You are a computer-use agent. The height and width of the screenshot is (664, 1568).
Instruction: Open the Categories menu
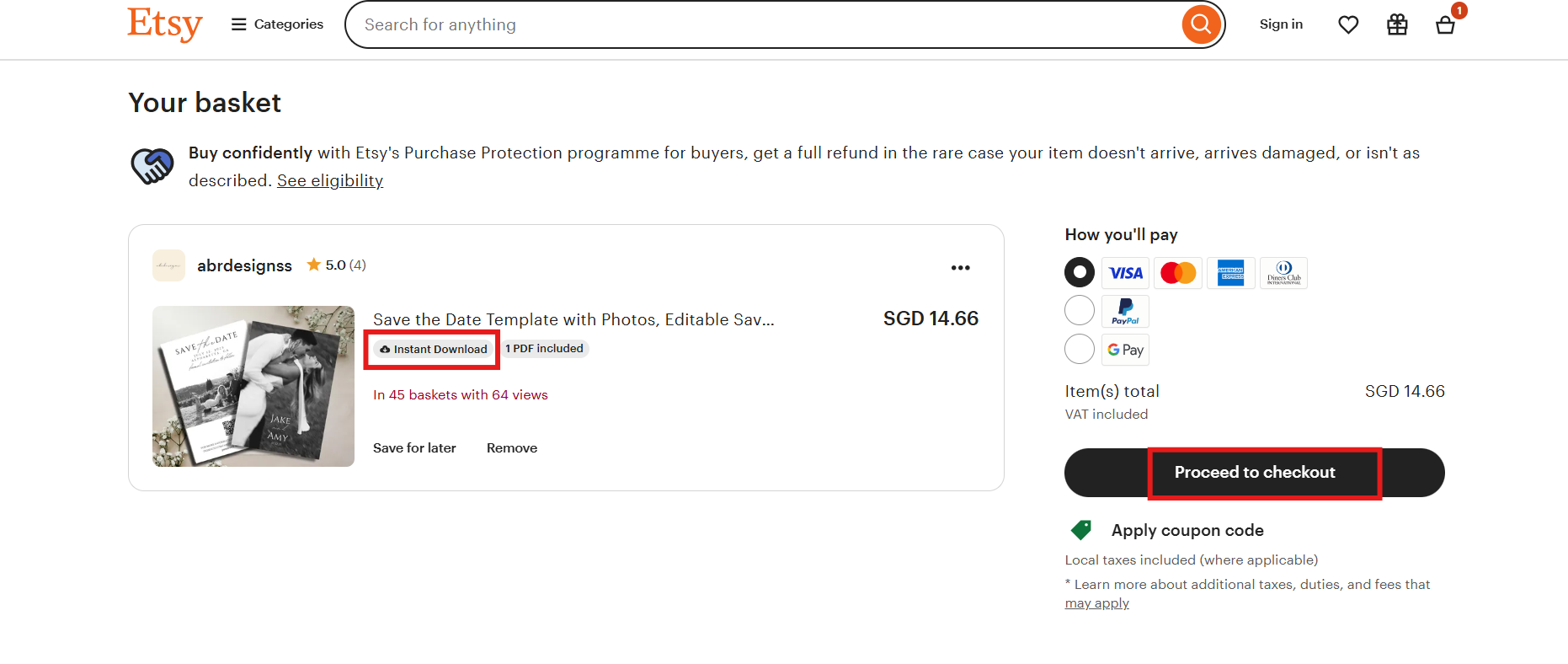click(x=276, y=24)
